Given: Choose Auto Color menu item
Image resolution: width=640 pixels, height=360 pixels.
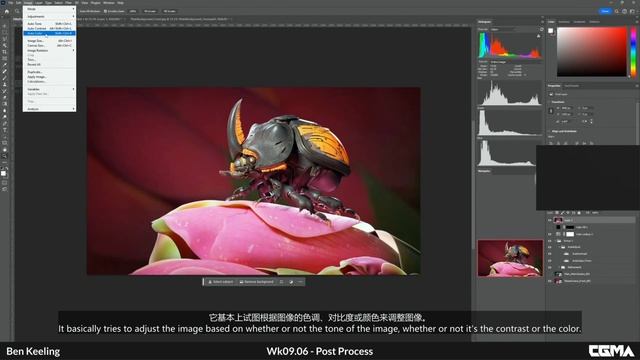Looking at the screenshot, I should tap(49, 33).
